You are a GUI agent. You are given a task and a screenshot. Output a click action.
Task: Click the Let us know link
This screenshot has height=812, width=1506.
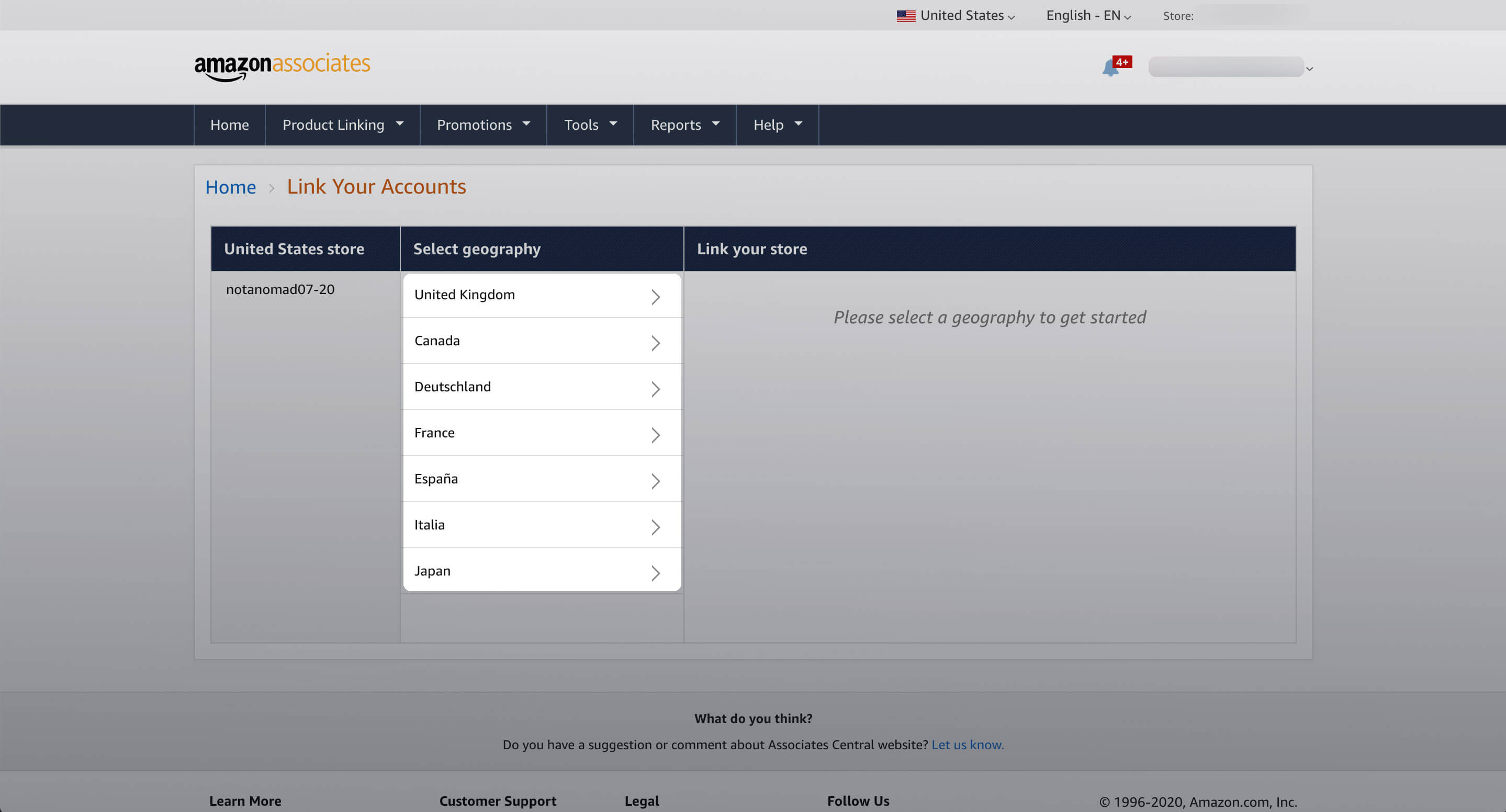pyautogui.click(x=967, y=744)
